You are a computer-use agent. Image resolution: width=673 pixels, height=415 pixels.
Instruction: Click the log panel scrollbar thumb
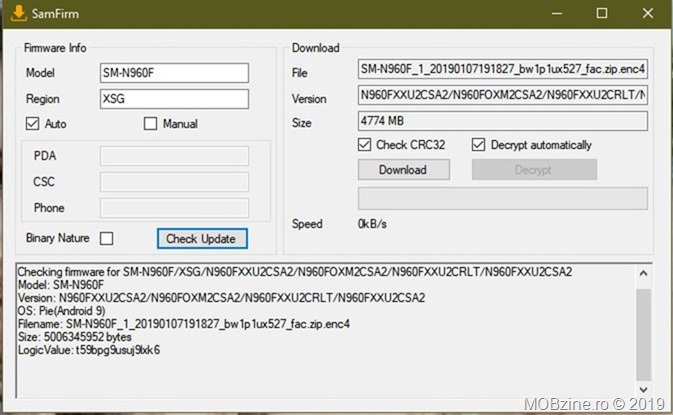643,335
